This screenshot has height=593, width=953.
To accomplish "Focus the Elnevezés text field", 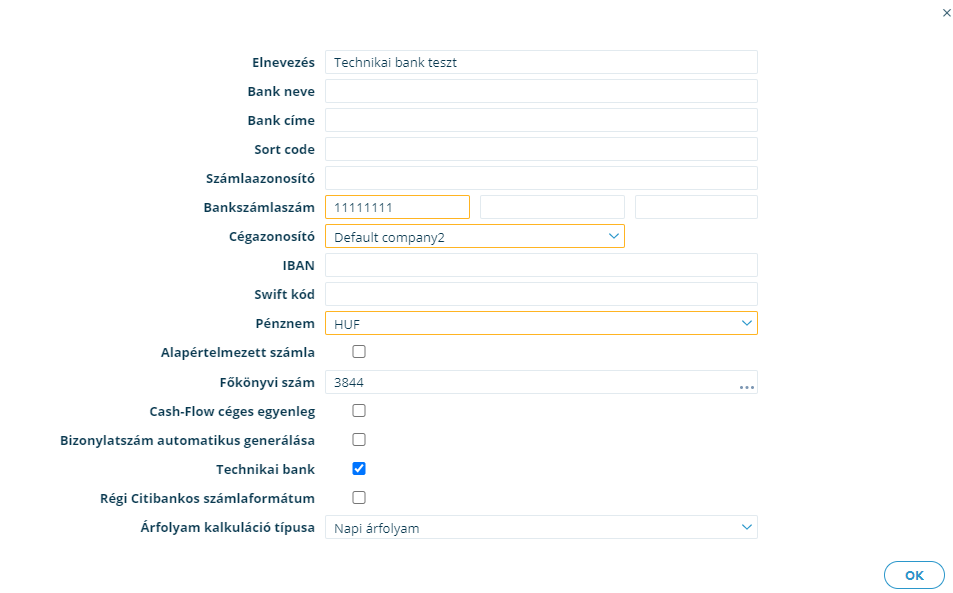I will 542,62.
